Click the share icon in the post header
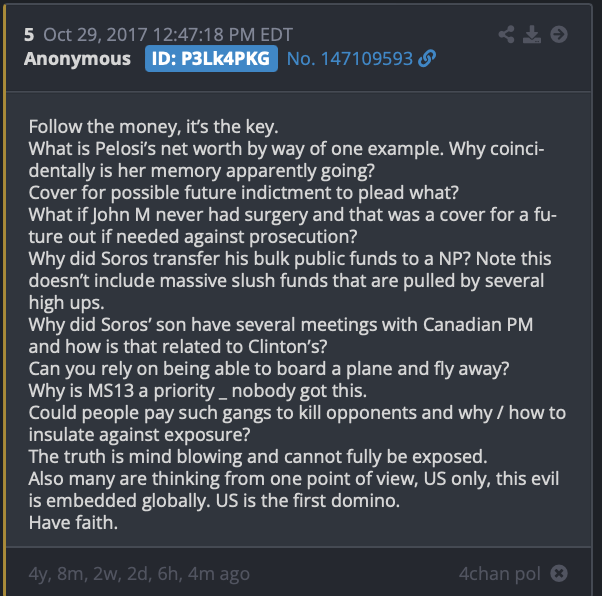 506,35
